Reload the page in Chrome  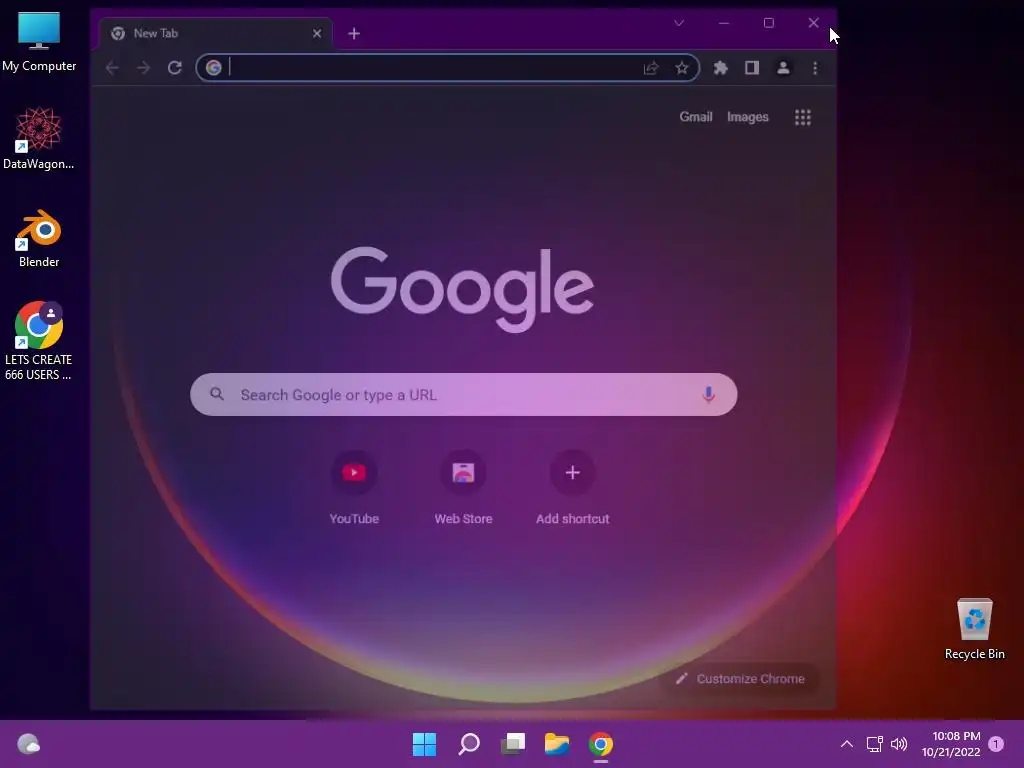(x=174, y=68)
